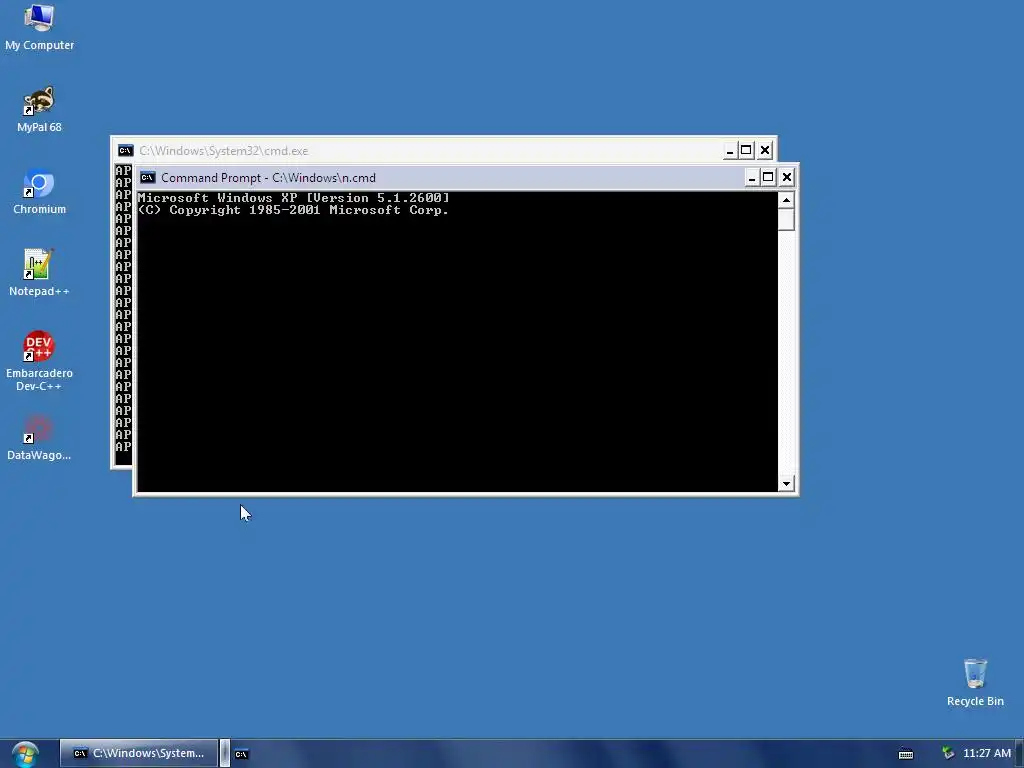Click the taskbar toolbar grip handle
This screenshot has height=768, width=1024.
pos(225,753)
